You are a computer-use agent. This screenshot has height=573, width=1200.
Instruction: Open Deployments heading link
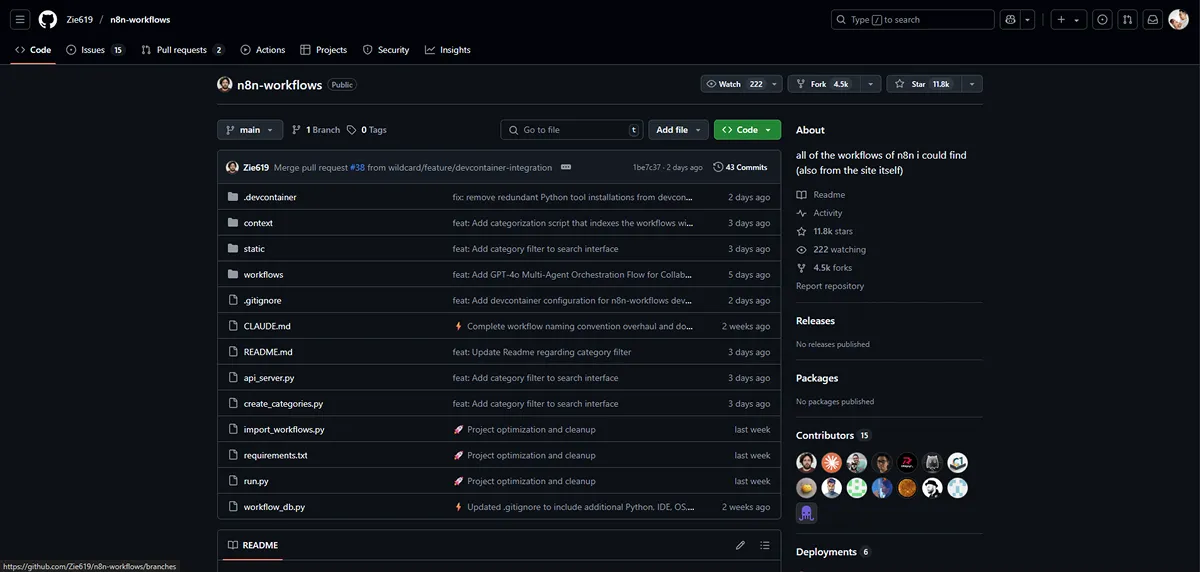(833, 552)
